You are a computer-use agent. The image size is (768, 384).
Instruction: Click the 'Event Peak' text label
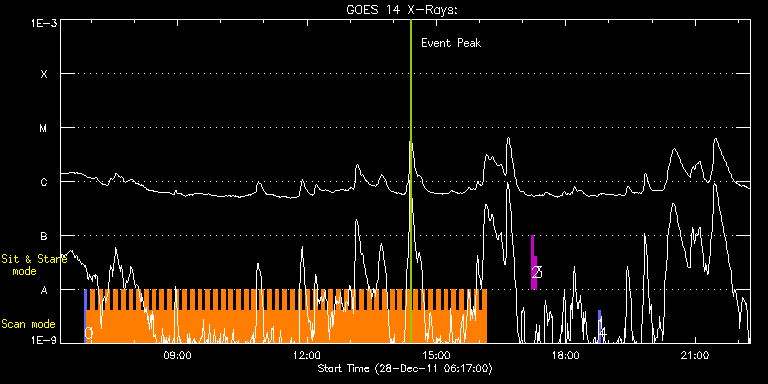click(x=451, y=43)
